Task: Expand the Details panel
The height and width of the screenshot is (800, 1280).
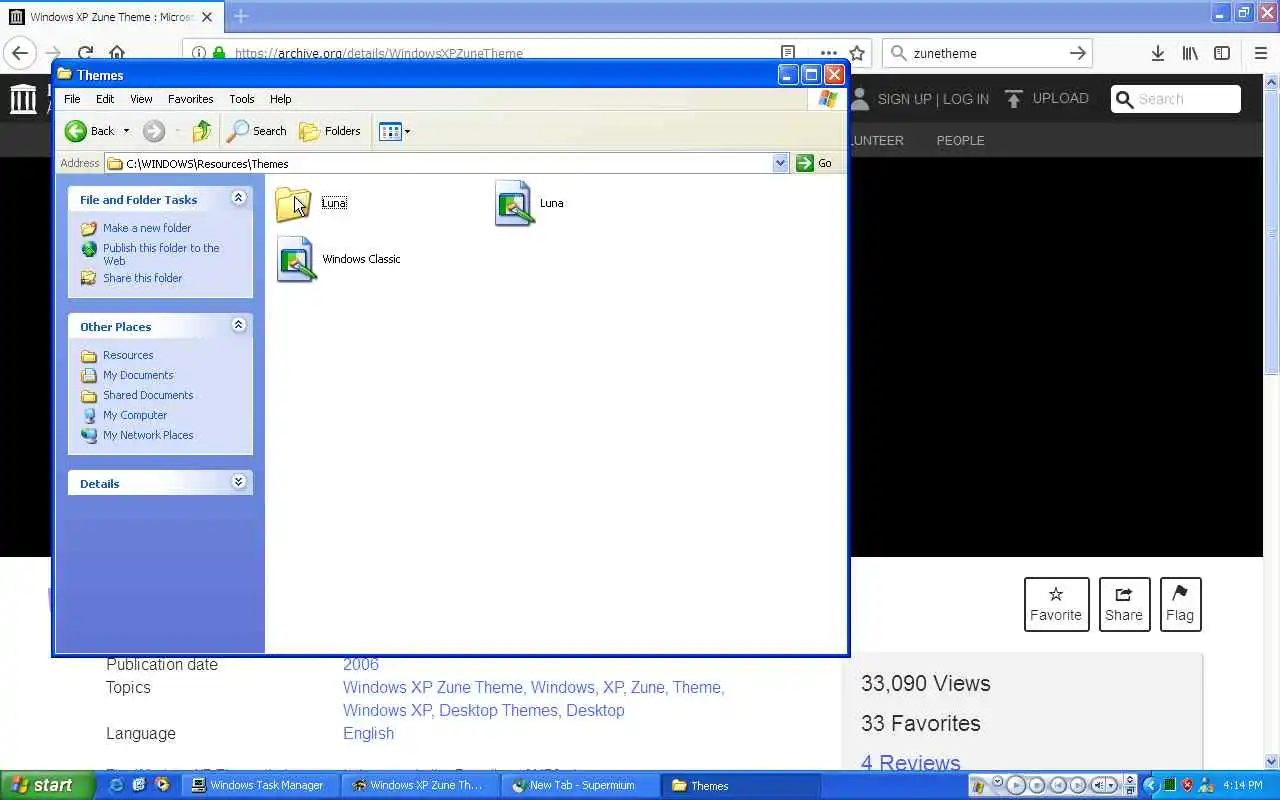Action: point(238,482)
